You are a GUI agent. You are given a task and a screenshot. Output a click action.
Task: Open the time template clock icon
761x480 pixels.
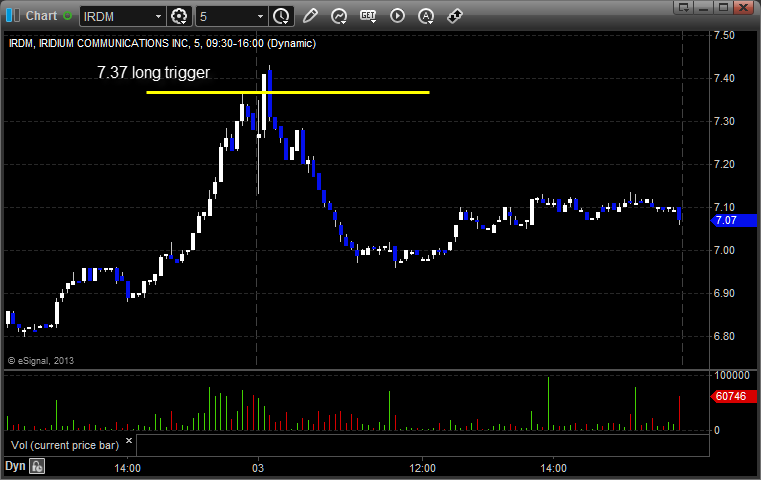[x=281, y=17]
